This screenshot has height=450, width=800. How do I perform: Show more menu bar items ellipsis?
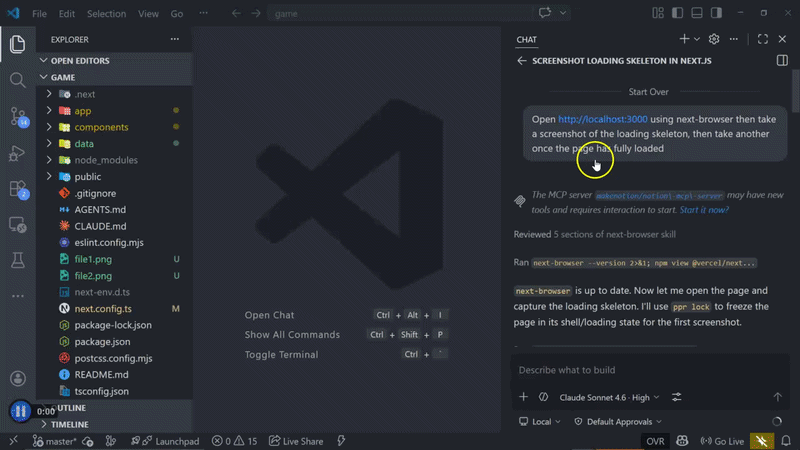[x=204, y=13]
